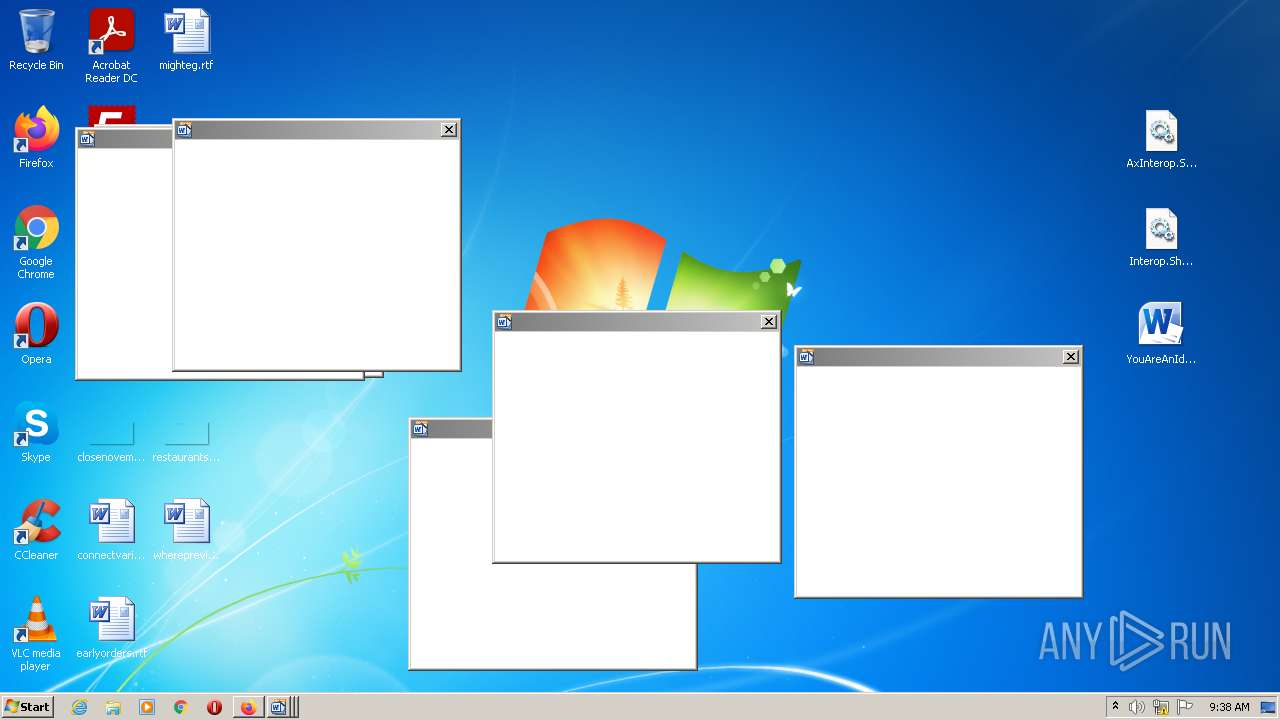Select the earlyordere.rtf document
The height and width of the screenshot is (720, 1280).
click(111, 628)
